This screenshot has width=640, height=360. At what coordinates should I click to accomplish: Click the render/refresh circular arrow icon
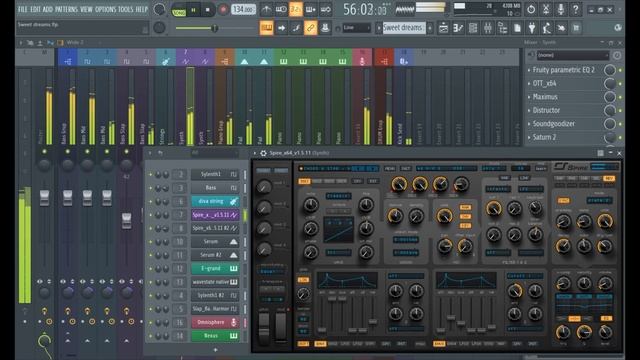pos(531,9)
